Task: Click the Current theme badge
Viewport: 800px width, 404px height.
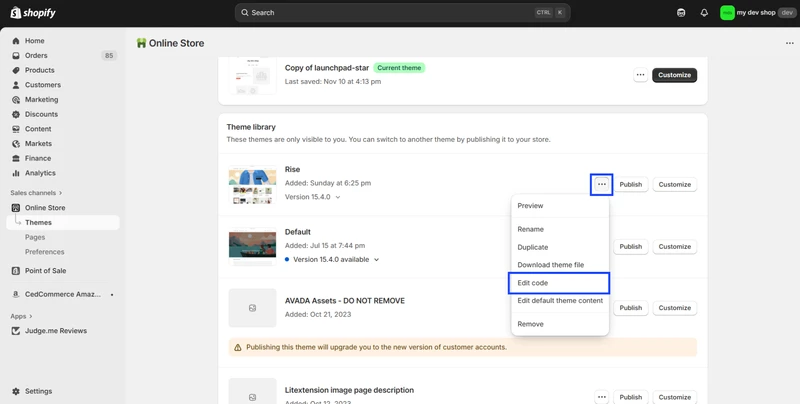Action: coord(399,68)
